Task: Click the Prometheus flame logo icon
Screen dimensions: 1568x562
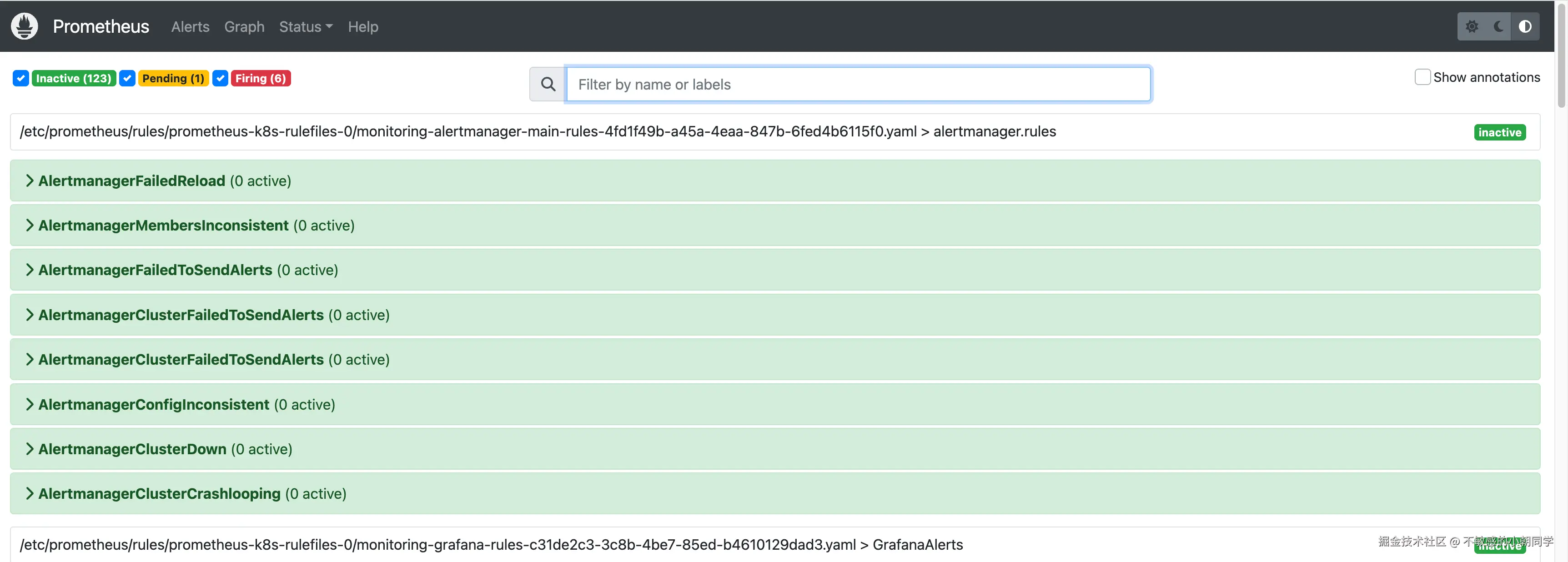Action: (25, 26)
